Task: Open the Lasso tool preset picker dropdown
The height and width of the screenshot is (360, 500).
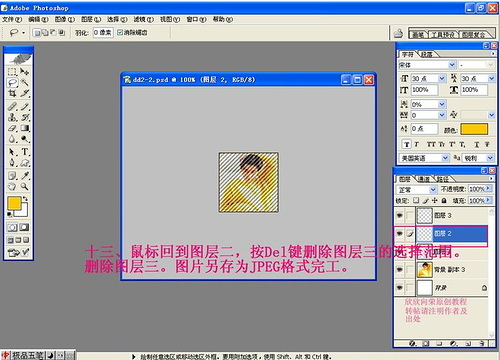Action: [23, 33]
